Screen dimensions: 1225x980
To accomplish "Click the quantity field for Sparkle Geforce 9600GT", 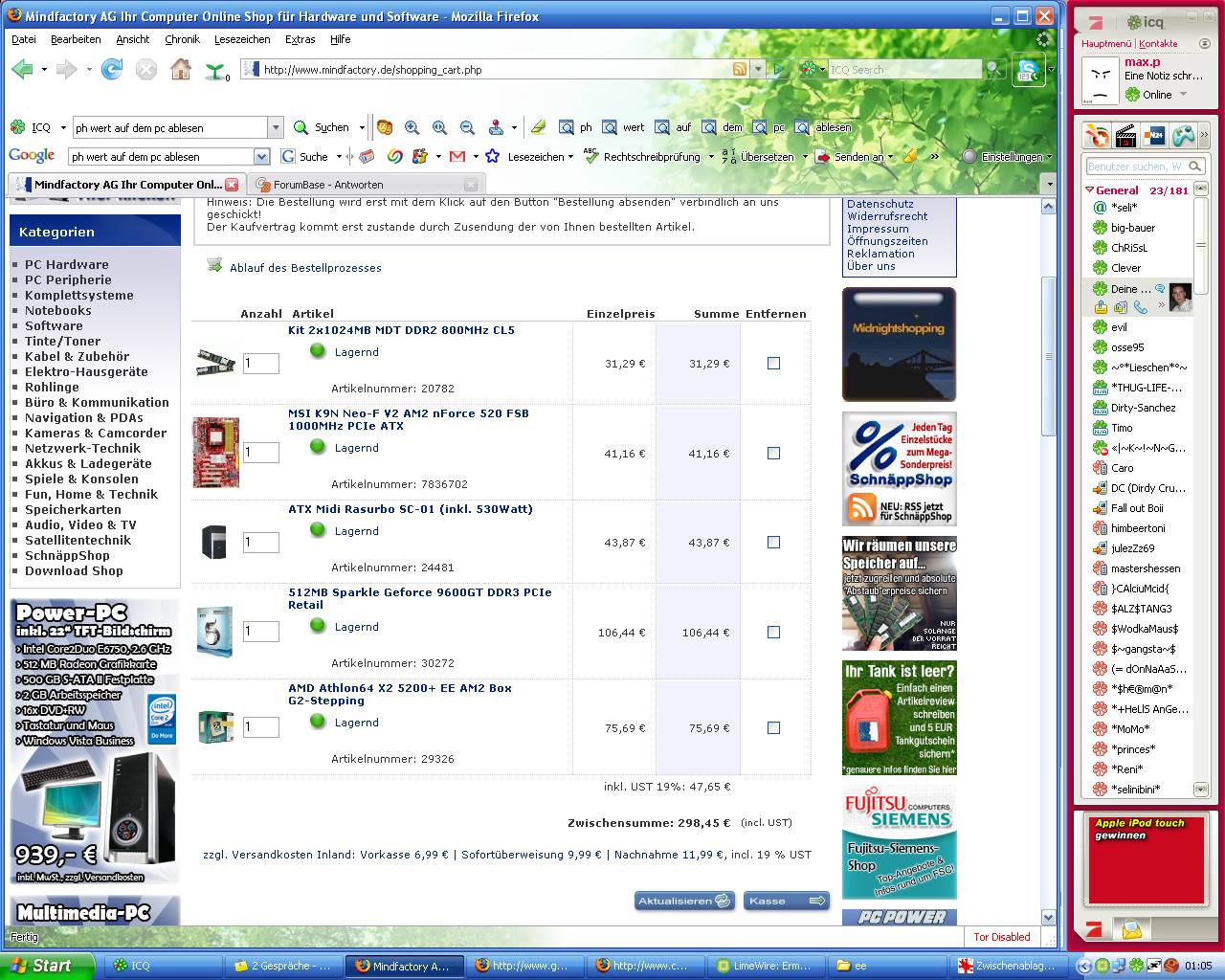I will point(261,631).
